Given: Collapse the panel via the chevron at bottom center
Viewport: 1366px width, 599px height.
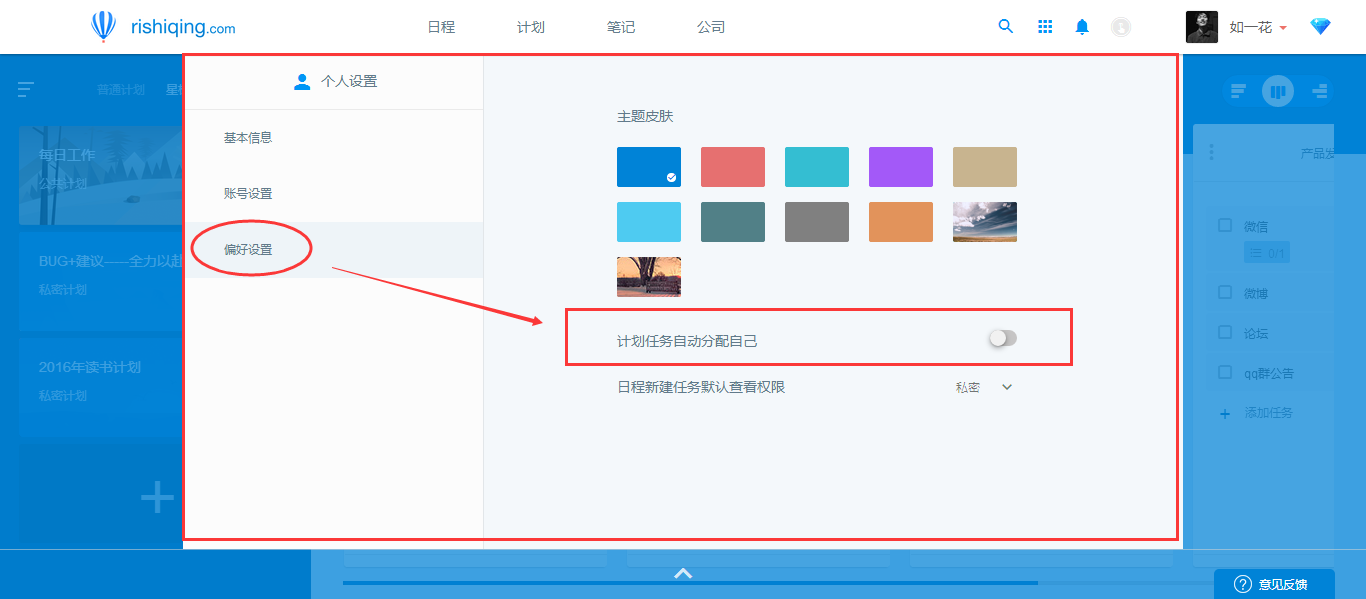Looking at the screenshot, I should click(683, 572).
